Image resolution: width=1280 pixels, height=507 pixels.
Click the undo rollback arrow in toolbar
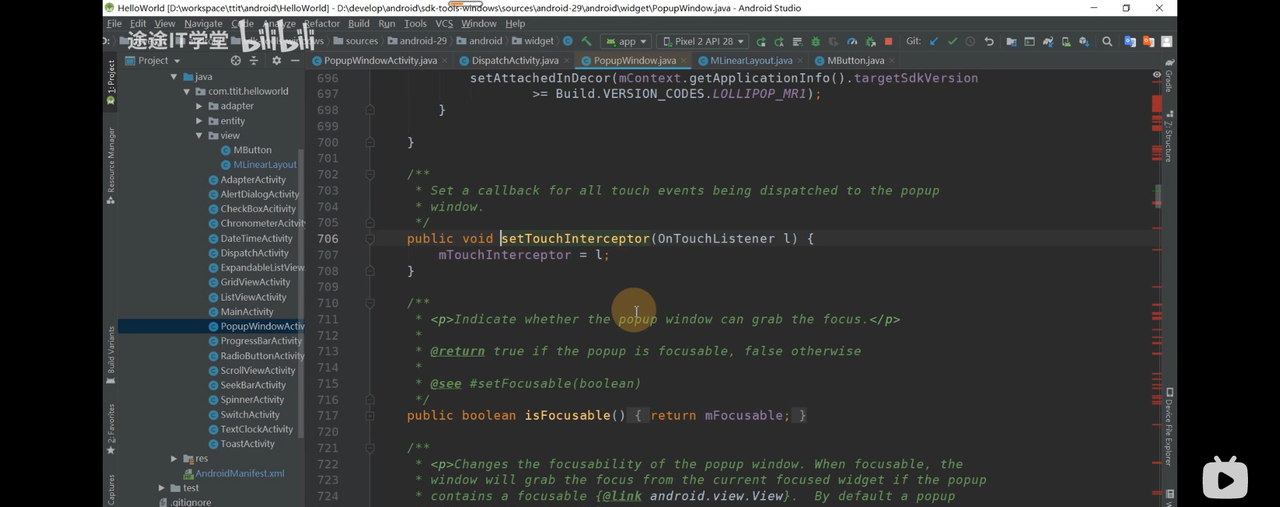989,42
